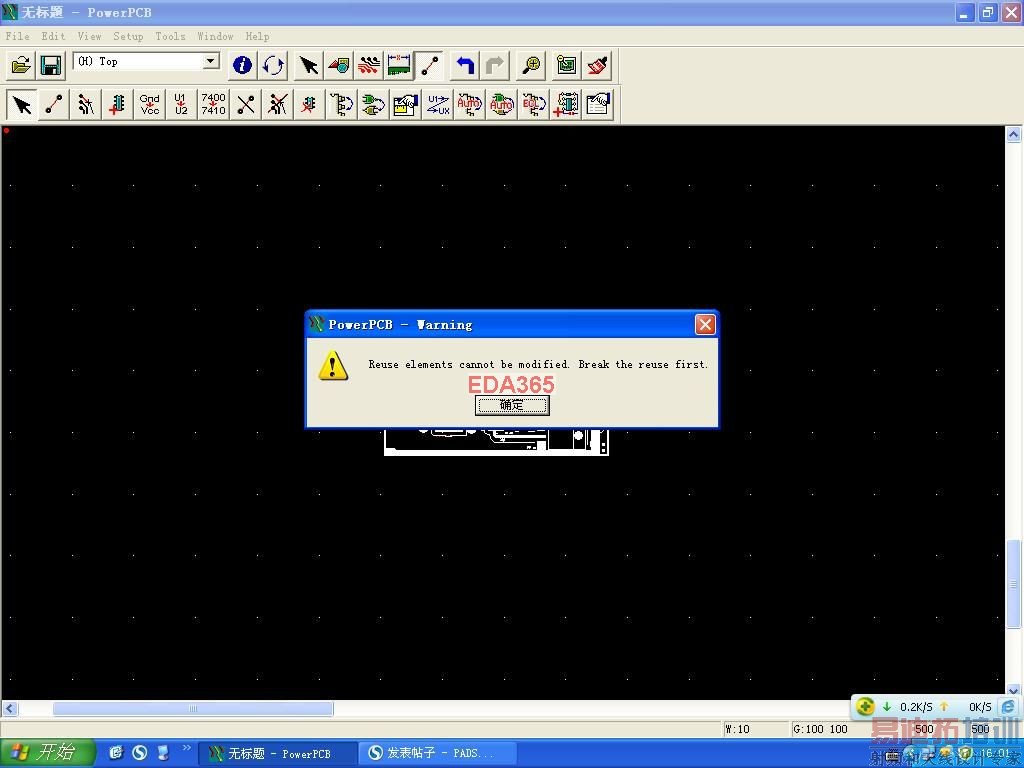This screenshot has height=768, width=1024.
Task: Click the vertical scrollbar thumb
Action: tap(1014, 584)
